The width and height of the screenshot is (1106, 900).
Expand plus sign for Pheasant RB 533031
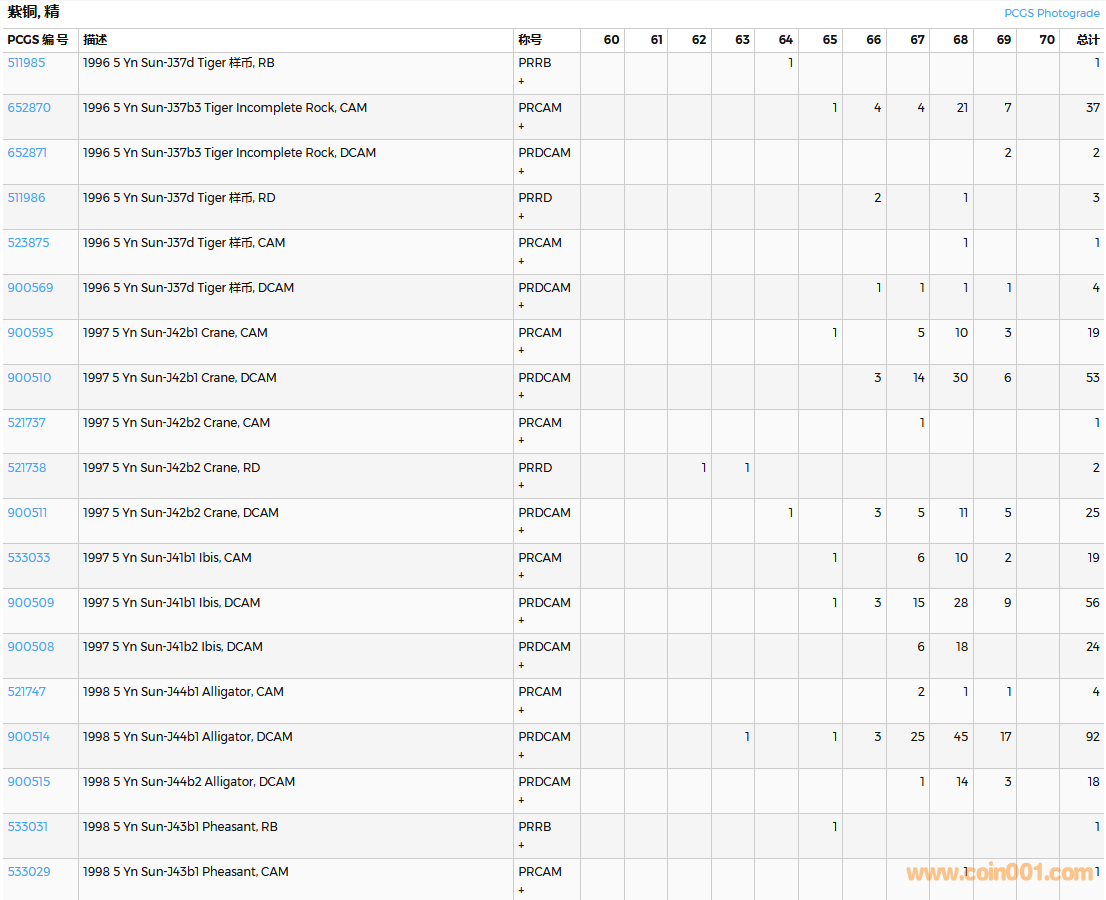521,845
